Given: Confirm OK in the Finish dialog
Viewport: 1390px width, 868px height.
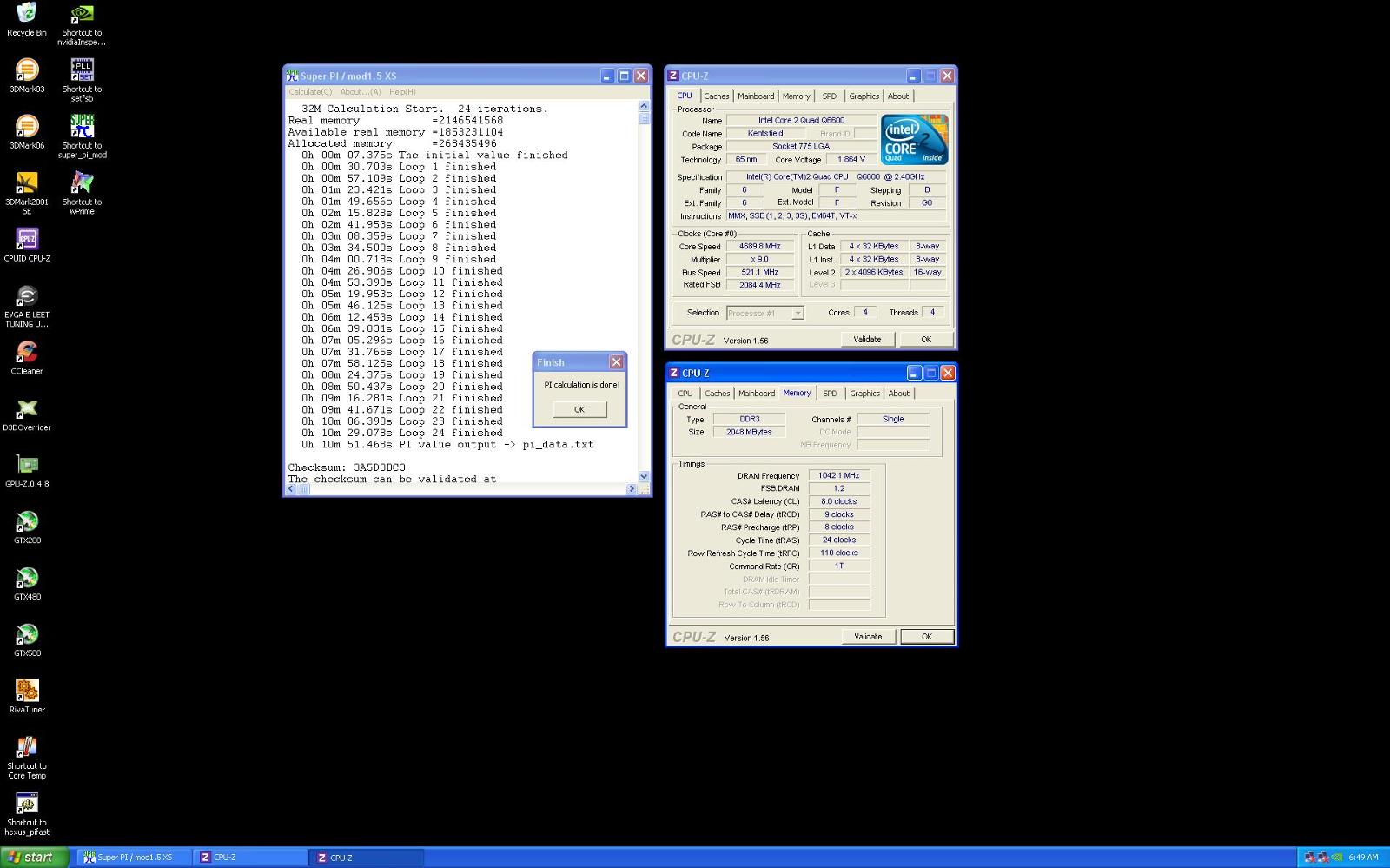Looking at the screenshot, I should (x=579, y=409).
